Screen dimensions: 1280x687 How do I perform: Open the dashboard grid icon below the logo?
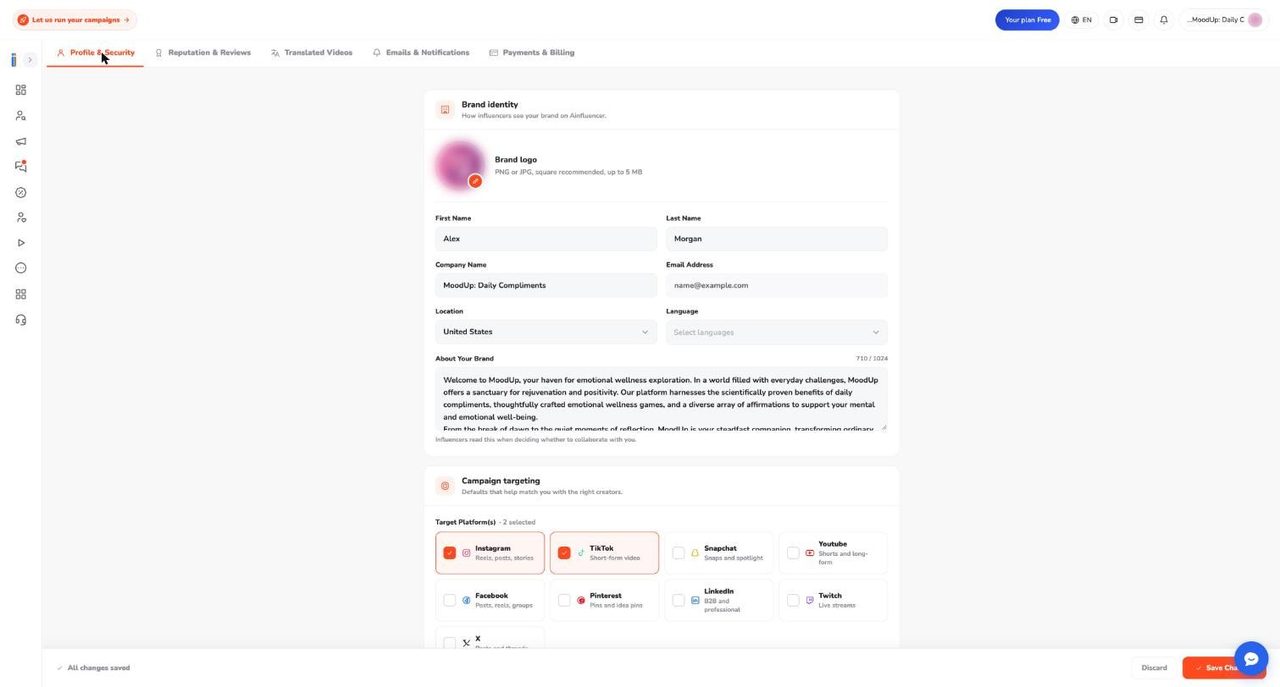coord(21,90)
